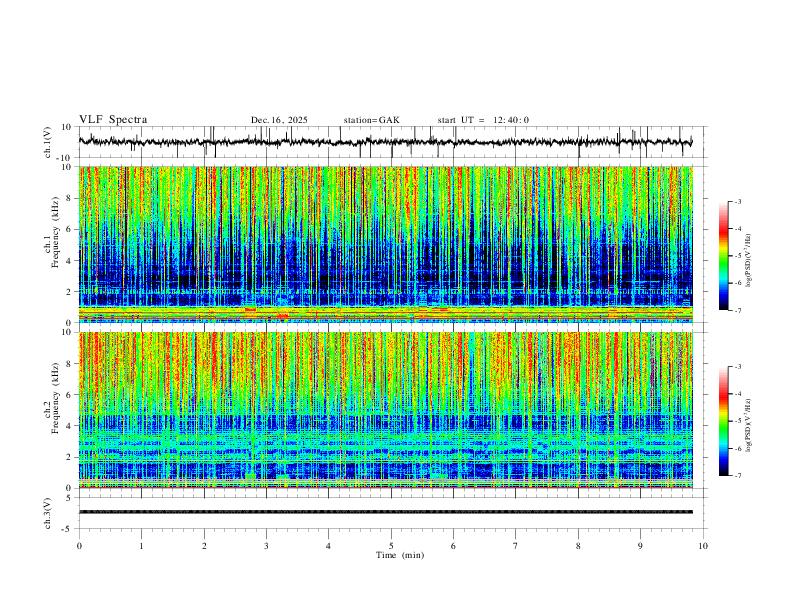Click the 'ch.3(V)' axis label
Image resolution: width=792 pixels, height=612 pixels.
pos(48,514)
